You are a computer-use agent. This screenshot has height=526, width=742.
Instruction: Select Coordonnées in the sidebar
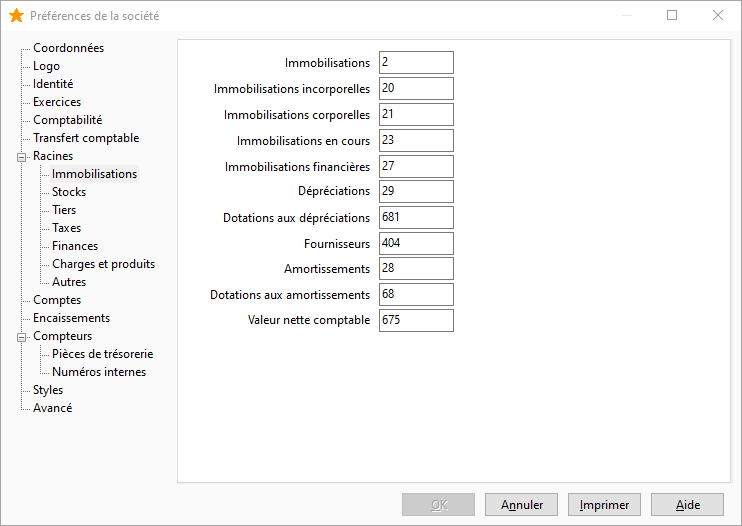[69, 48]
